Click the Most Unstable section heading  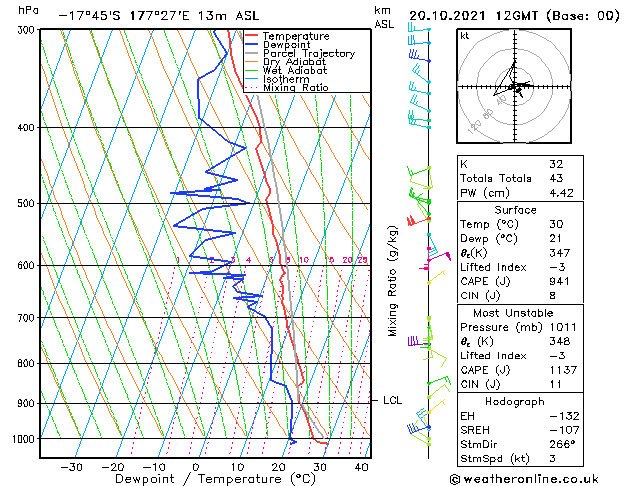point(513,313)
